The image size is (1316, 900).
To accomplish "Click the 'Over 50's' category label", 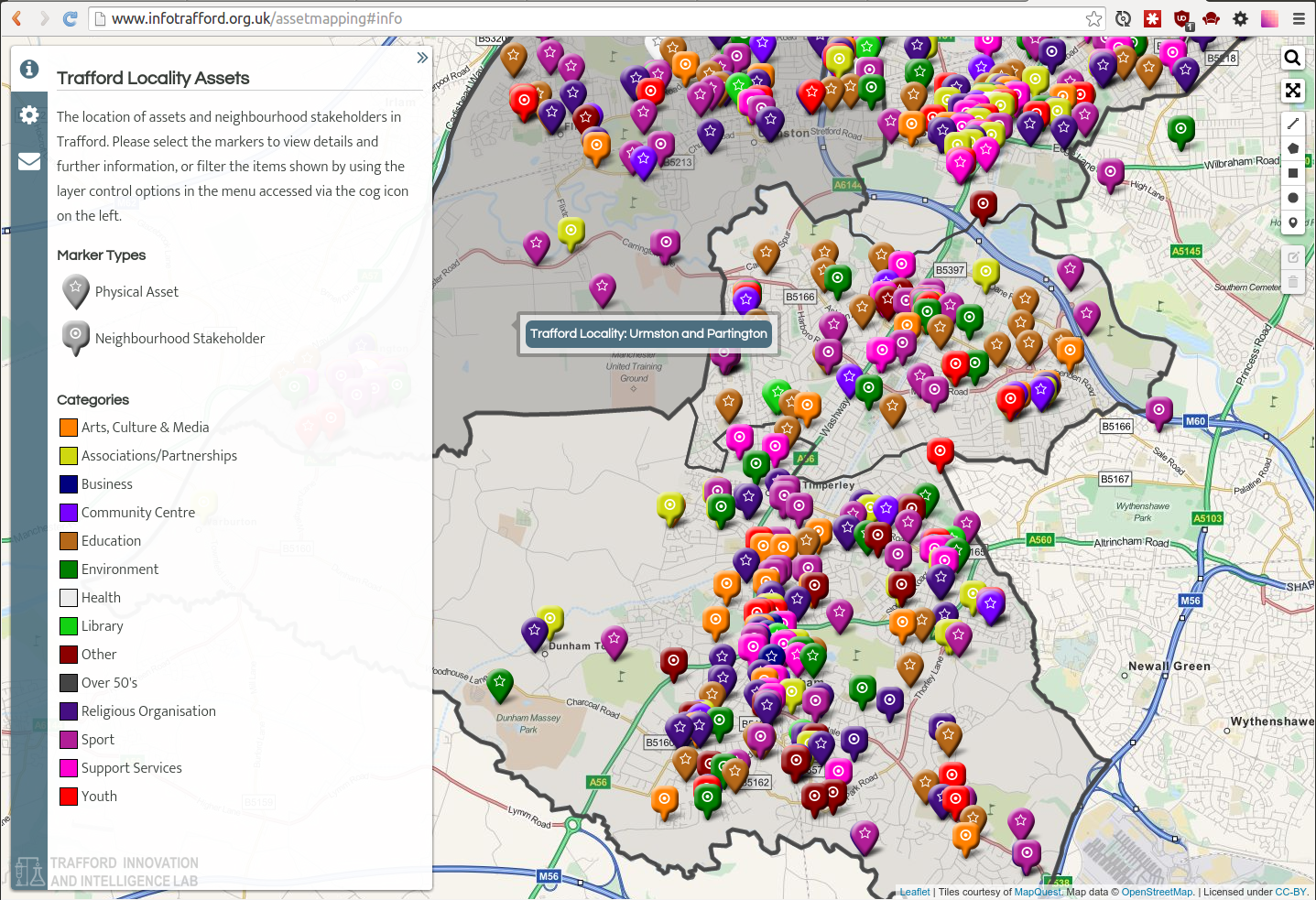I will (x=109, y=683).
